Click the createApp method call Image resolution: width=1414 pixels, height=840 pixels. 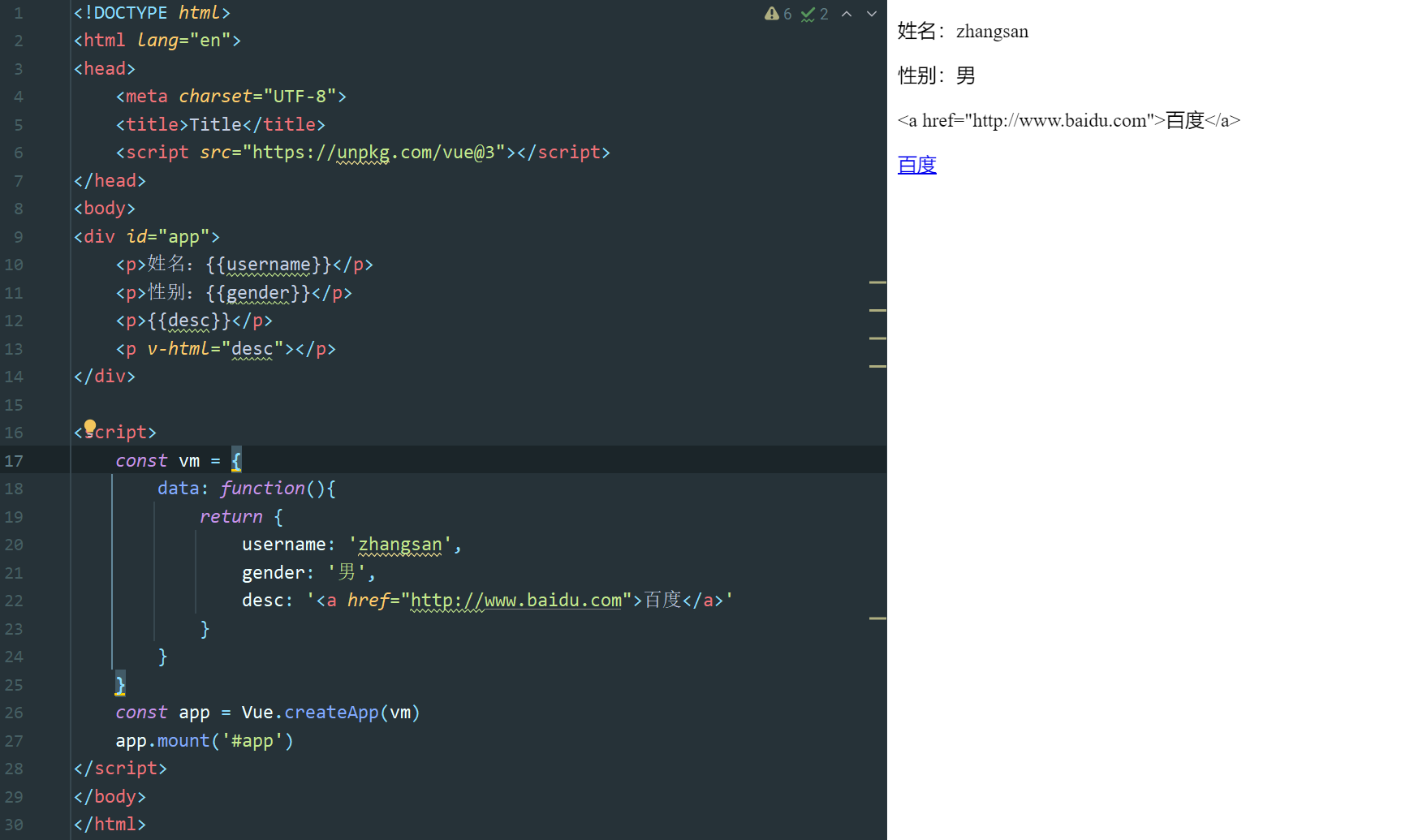(331, 713)
